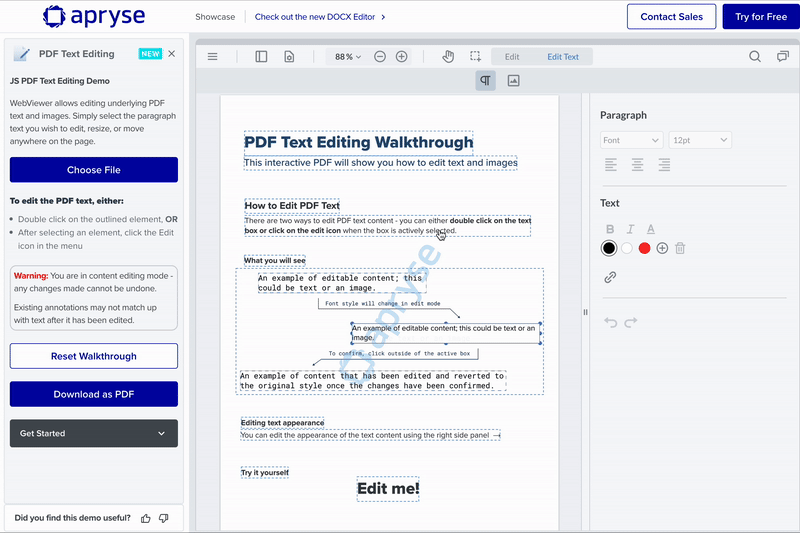Add a new custom color
800x533 pixels.
(x=662, y=248)
